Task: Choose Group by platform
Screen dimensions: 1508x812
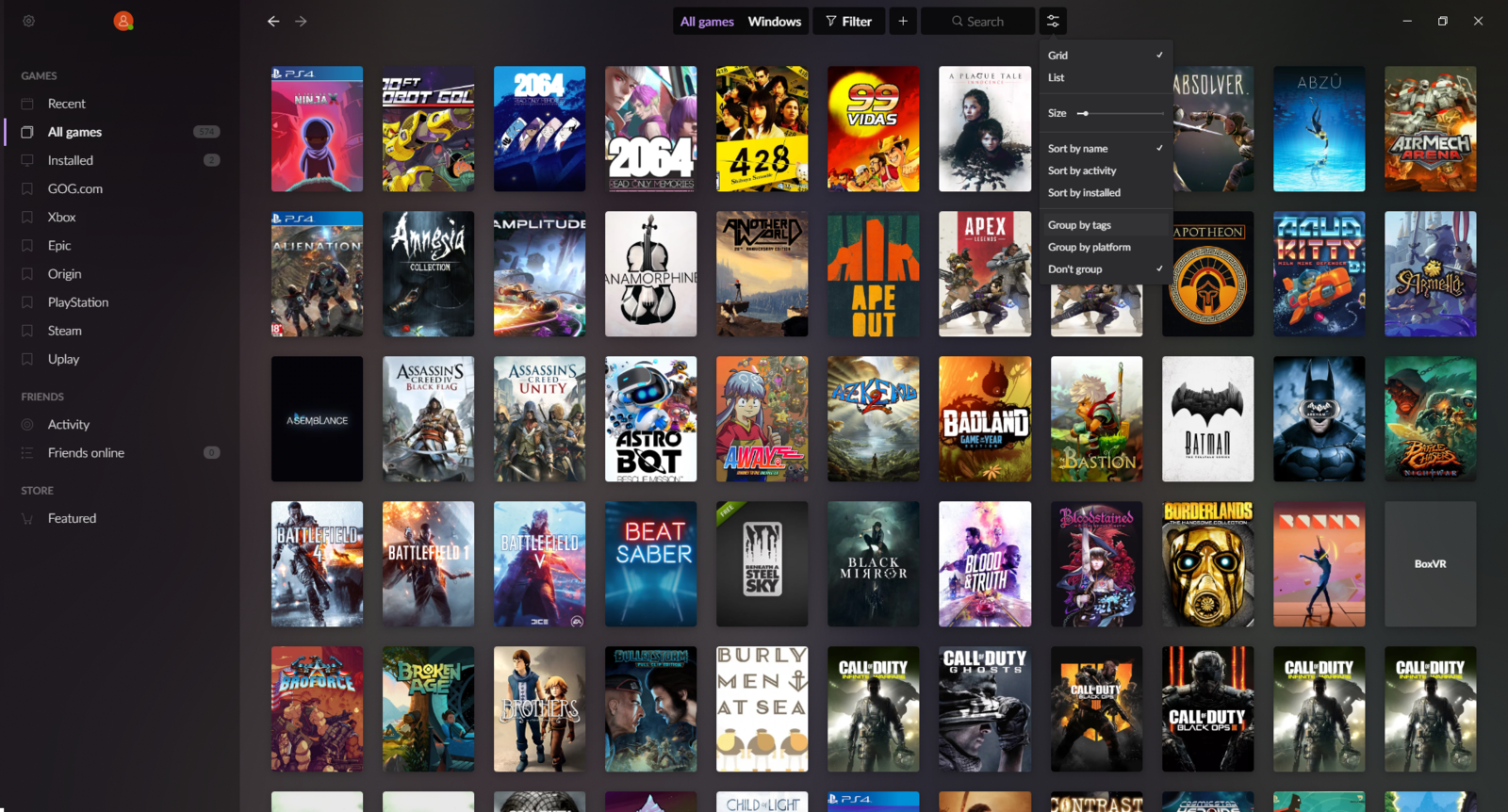Action: click(x=1106, y=247)
